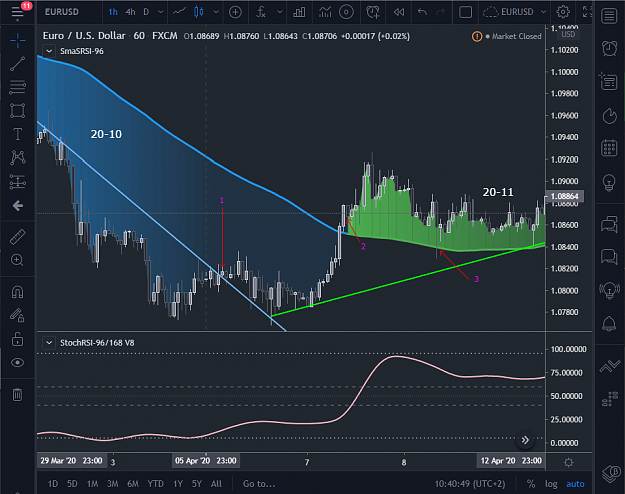Open the EURUSD cloud layout name
625x494 pixels.
(x=508, y=12)
